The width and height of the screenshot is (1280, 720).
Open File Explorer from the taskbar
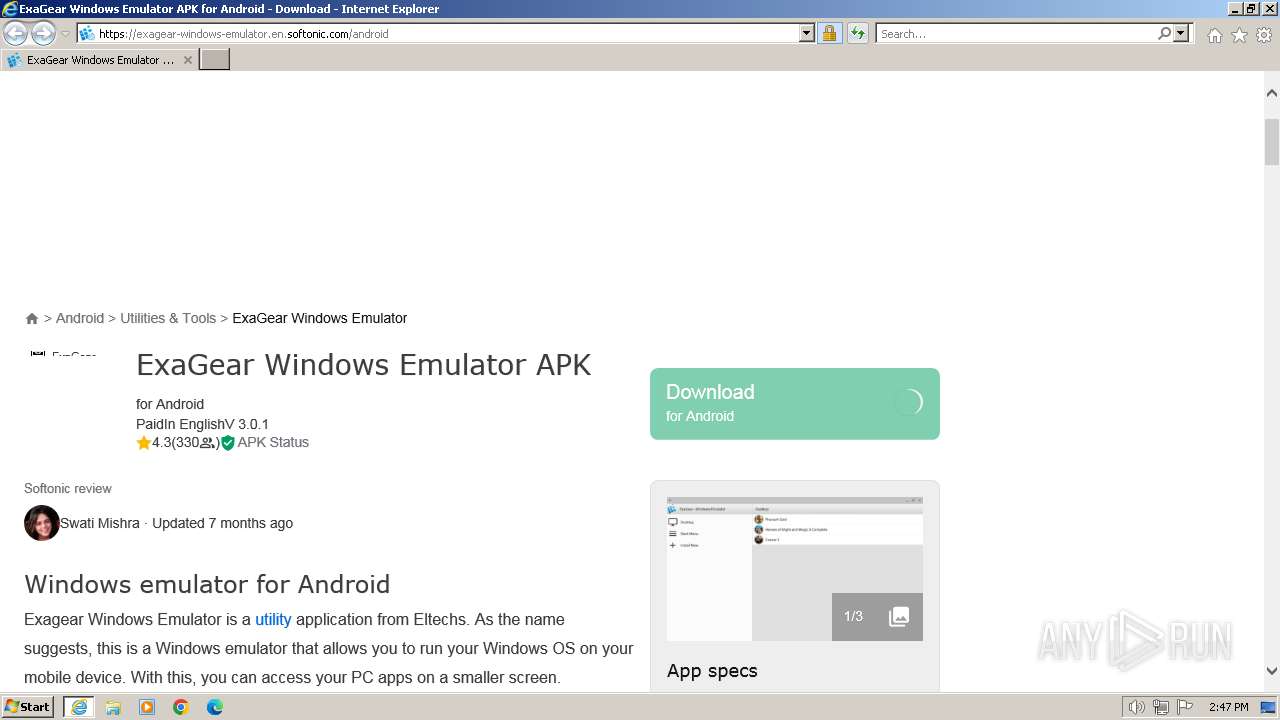pyautogui.click(x=113, y=707)
